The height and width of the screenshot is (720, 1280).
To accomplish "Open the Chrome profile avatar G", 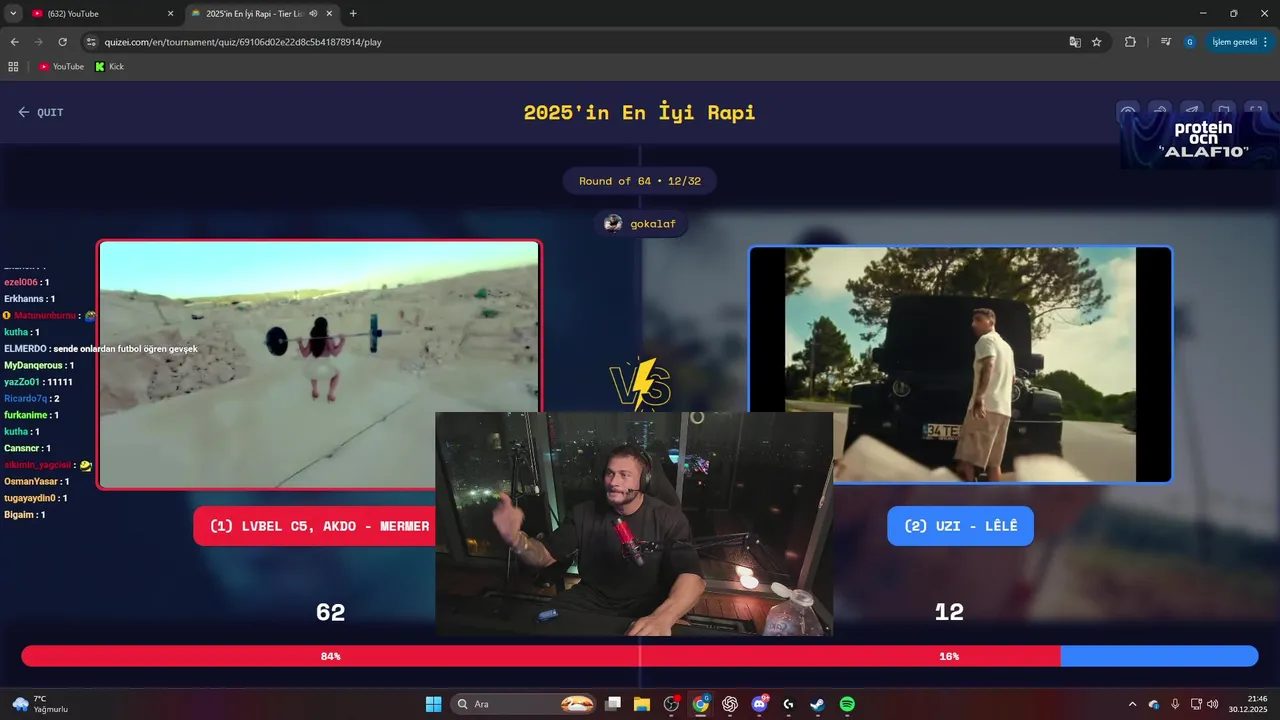I will tap(1190, 42).
